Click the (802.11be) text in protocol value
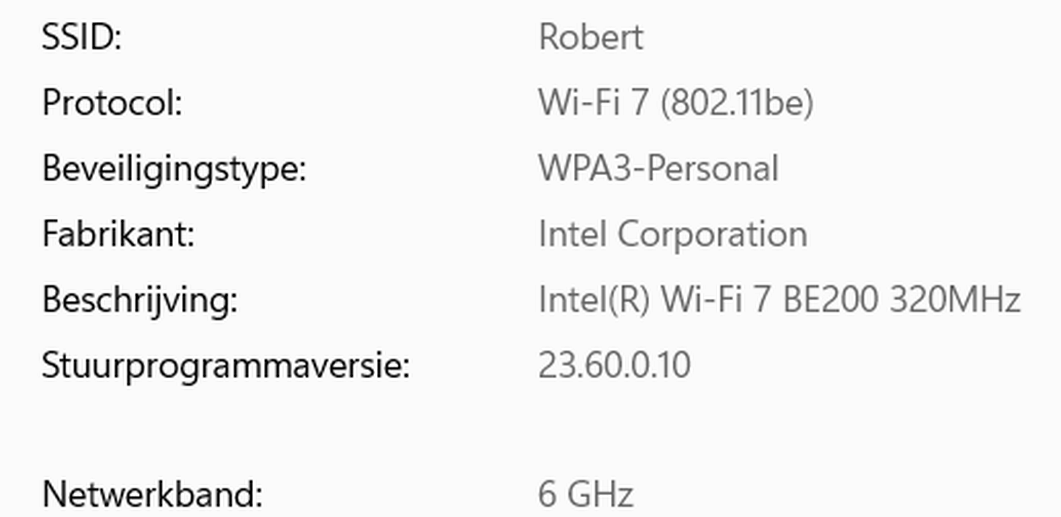This screenshot has width=1061, height=517. tap(737, 104)
